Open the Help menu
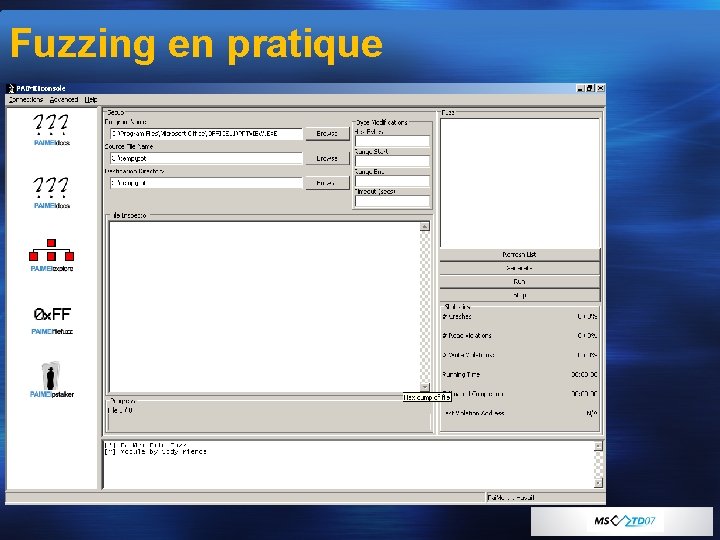The height and width of the screenshot is (540, 720). (x=91, y=100)
